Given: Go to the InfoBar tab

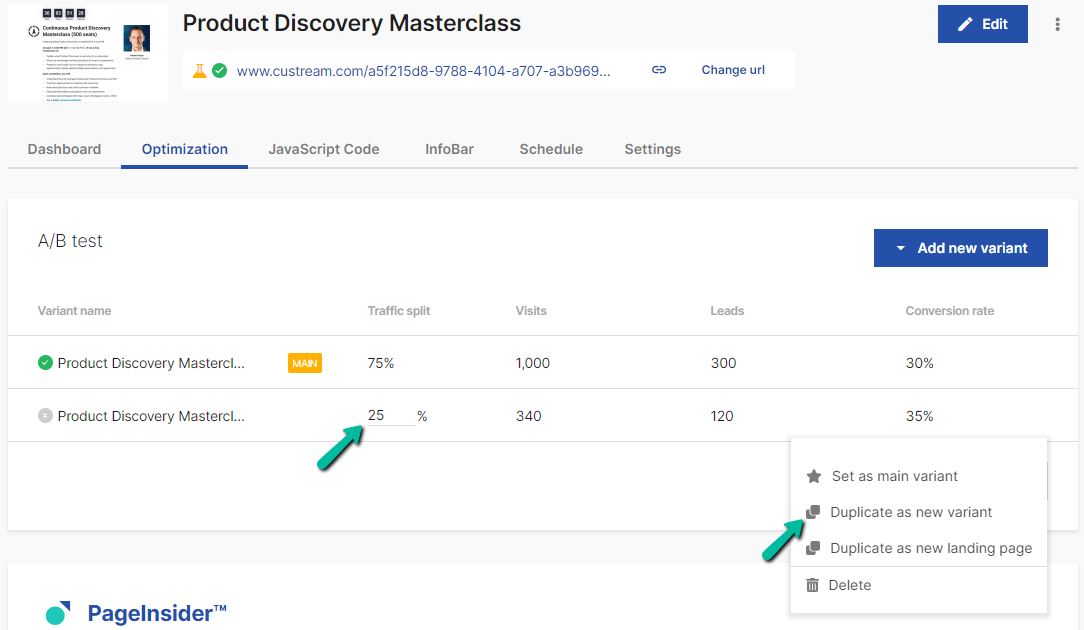Looking at the screenshot, I should coord(449,149).
